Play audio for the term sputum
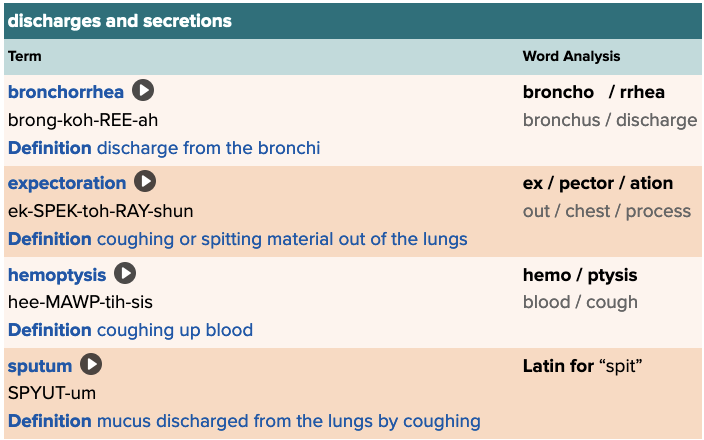 coord(91,366)
